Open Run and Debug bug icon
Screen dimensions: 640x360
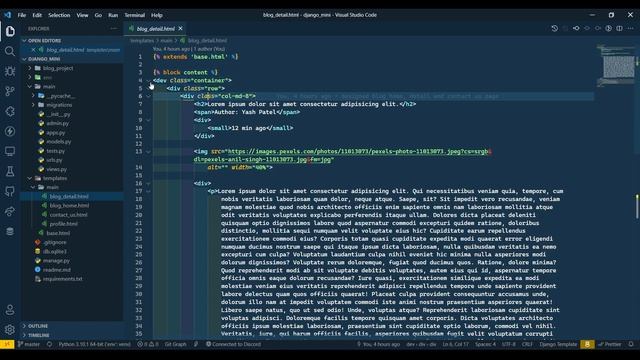10,71
